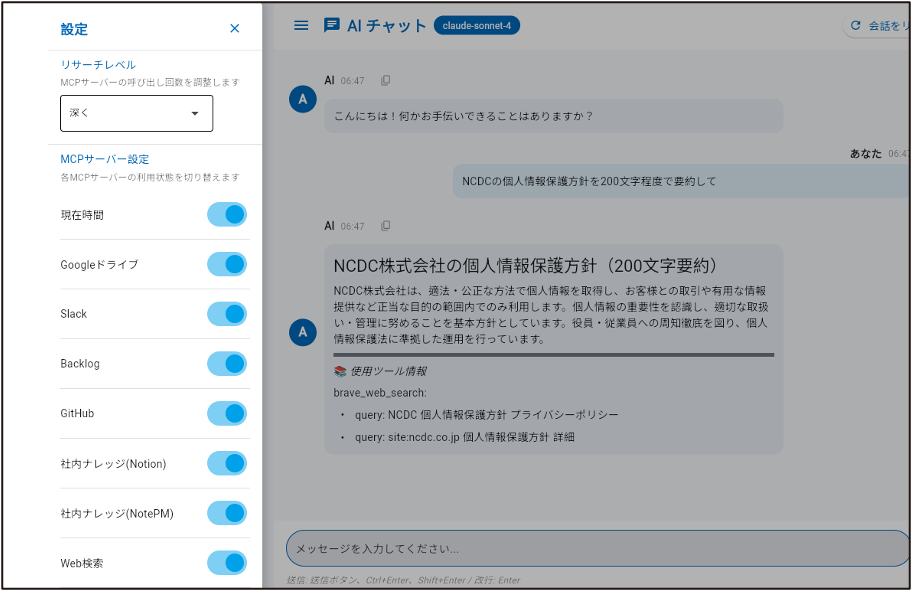Turn off the Web検索 toggle

(x=227, y=563)
